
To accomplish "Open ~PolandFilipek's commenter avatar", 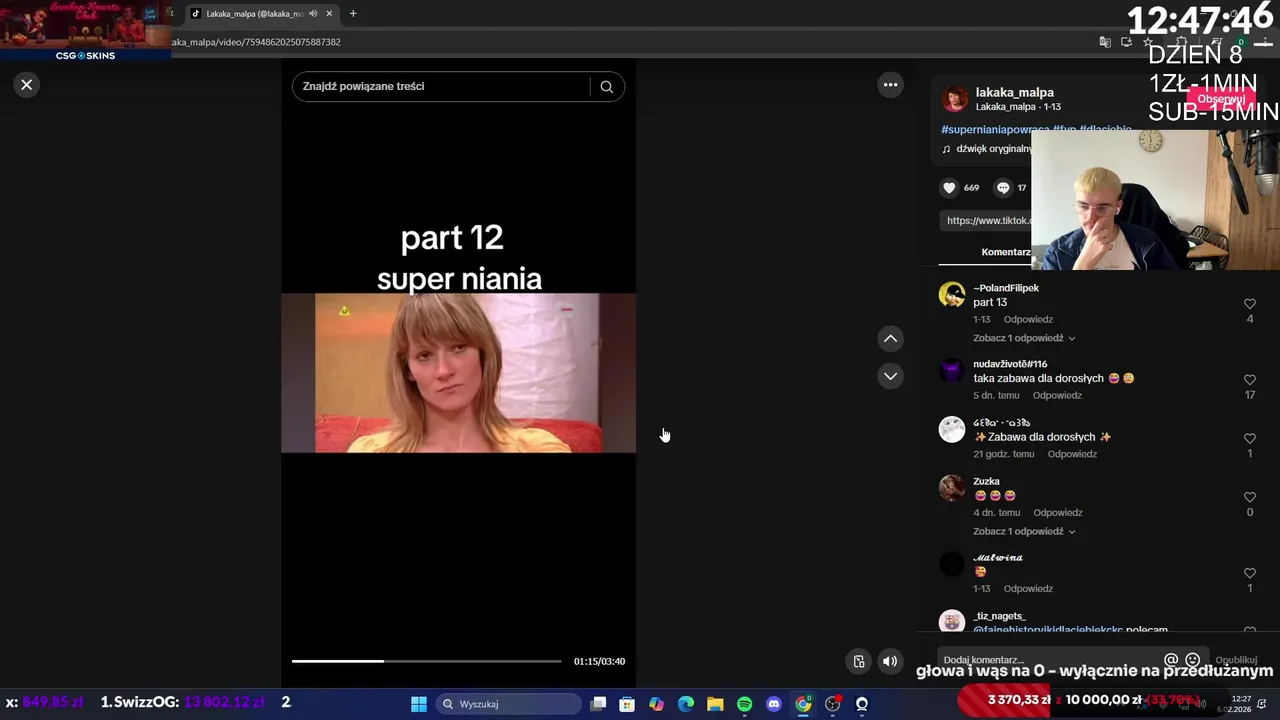I will (952, 295).
